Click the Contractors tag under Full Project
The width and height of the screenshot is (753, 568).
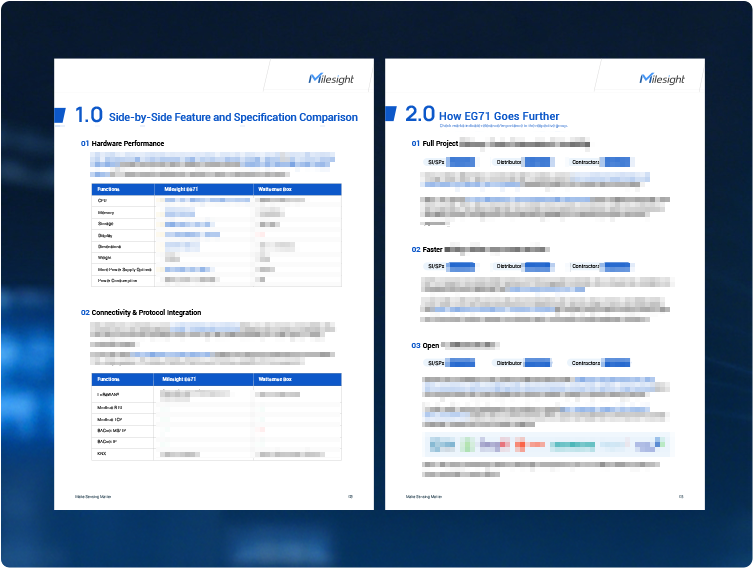click(601, 162)
